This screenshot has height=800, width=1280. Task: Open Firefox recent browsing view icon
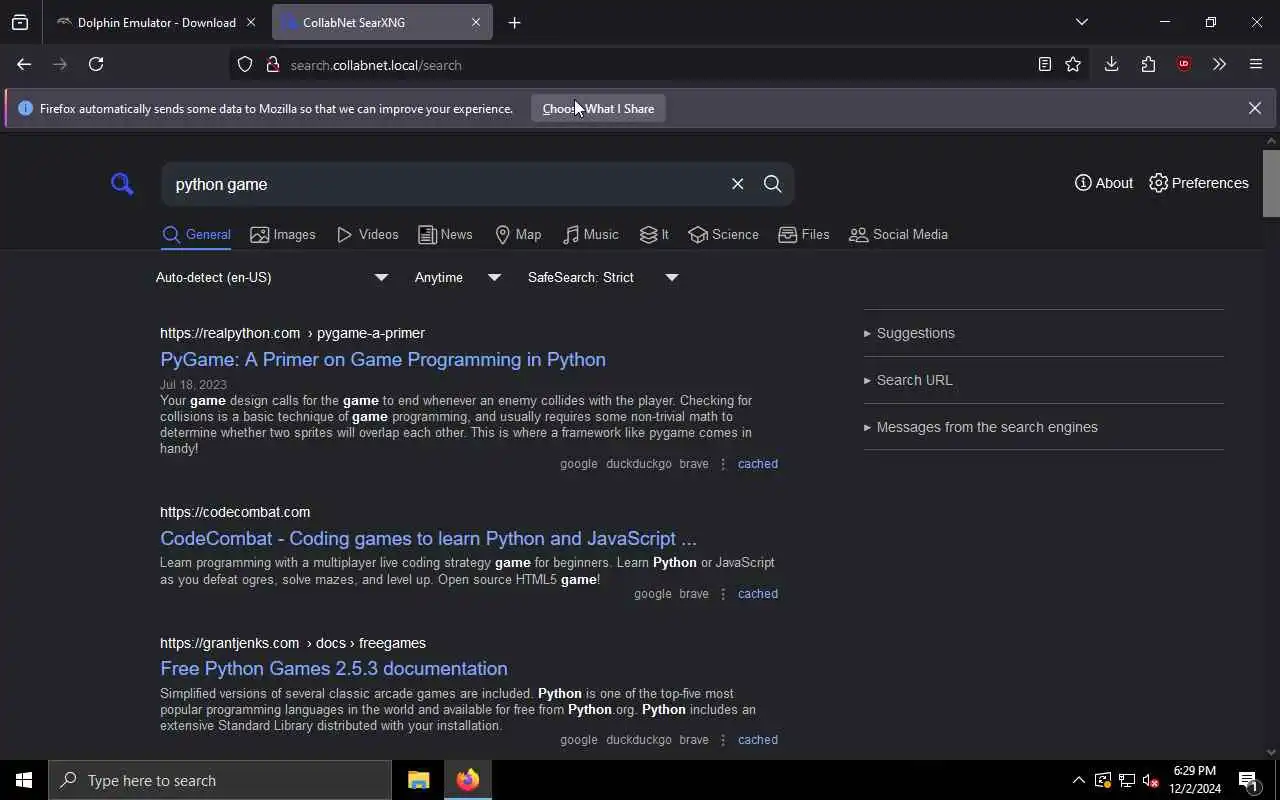tap(20, 22)
